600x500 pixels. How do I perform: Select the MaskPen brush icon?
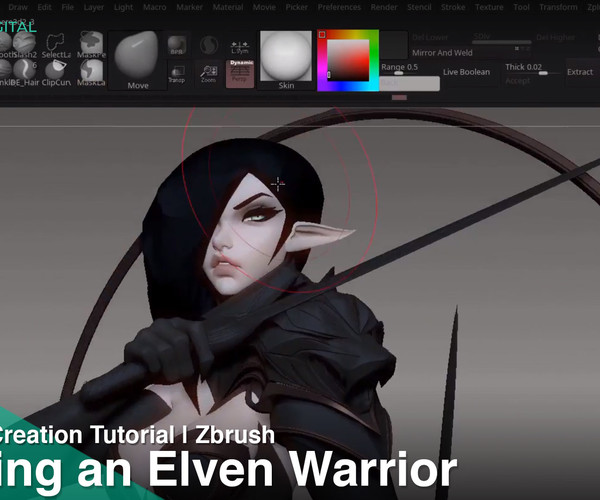pyautogui.click(x=91, y=45)
